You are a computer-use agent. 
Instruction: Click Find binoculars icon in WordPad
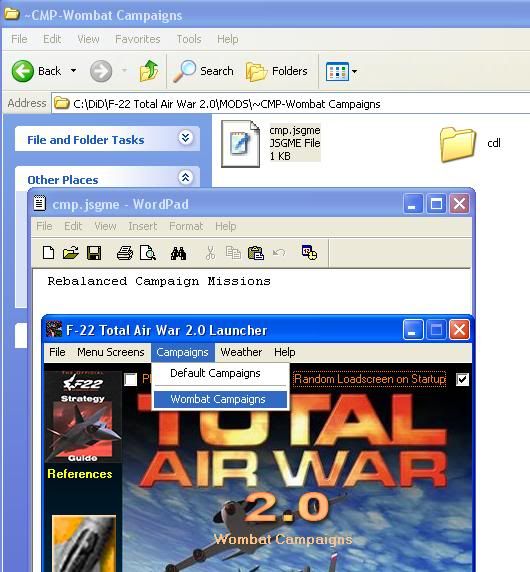(178, 253)
